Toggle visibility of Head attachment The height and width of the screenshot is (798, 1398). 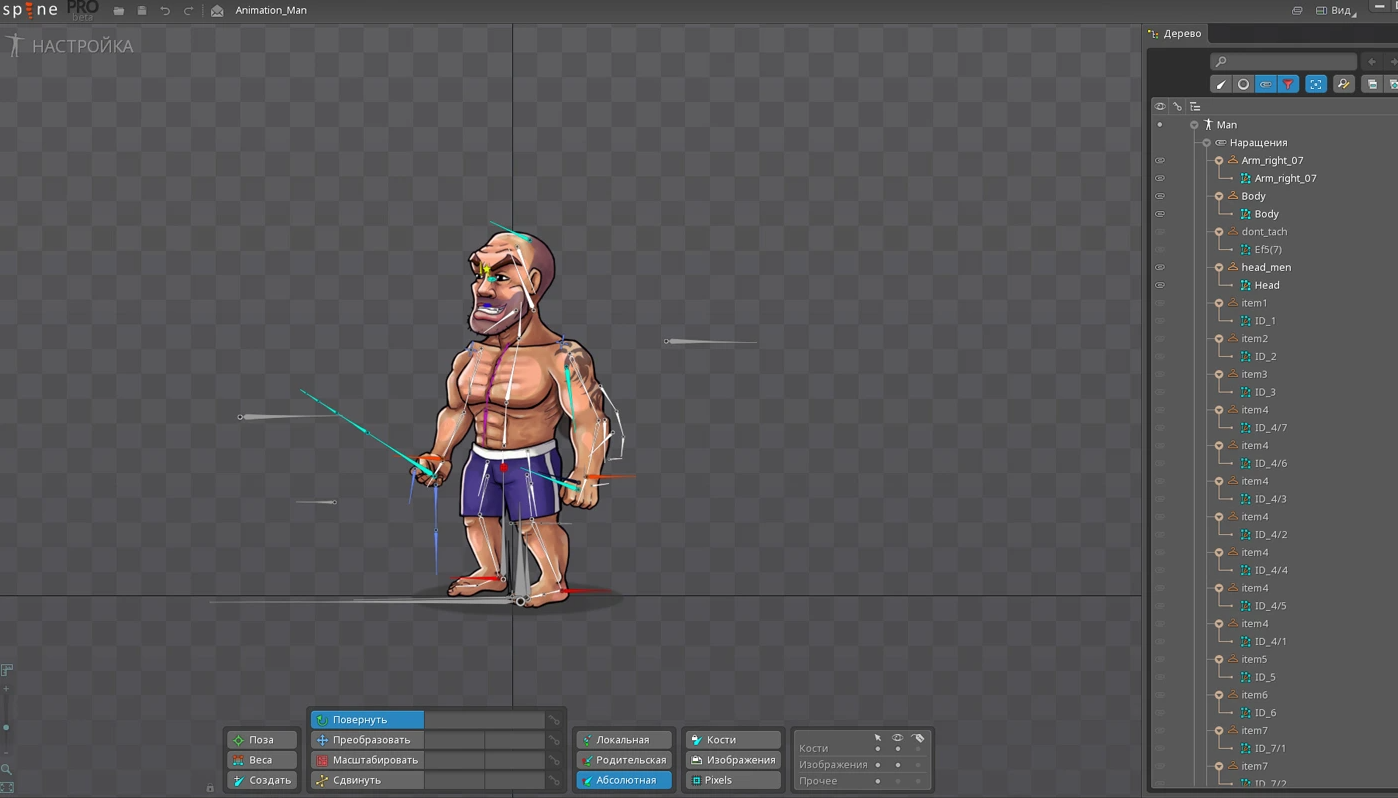click(x=1160, y=285)
